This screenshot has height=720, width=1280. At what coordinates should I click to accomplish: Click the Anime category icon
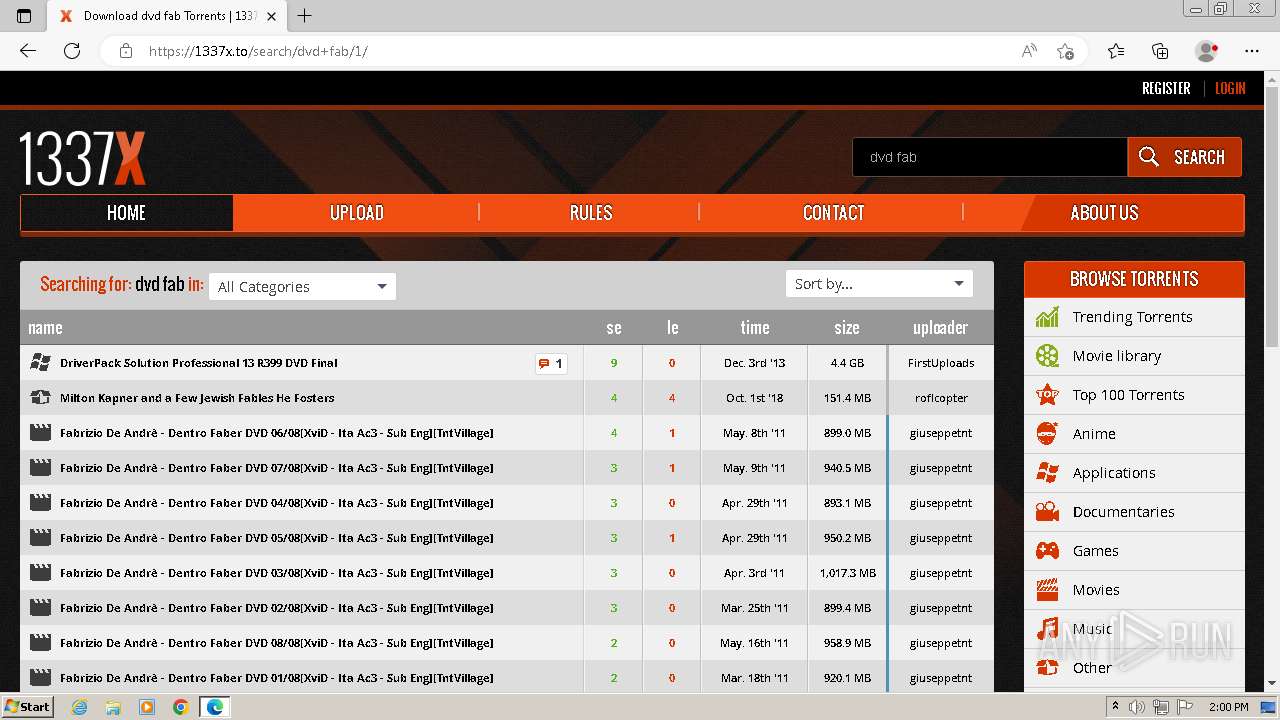[x=1047, y=434]
